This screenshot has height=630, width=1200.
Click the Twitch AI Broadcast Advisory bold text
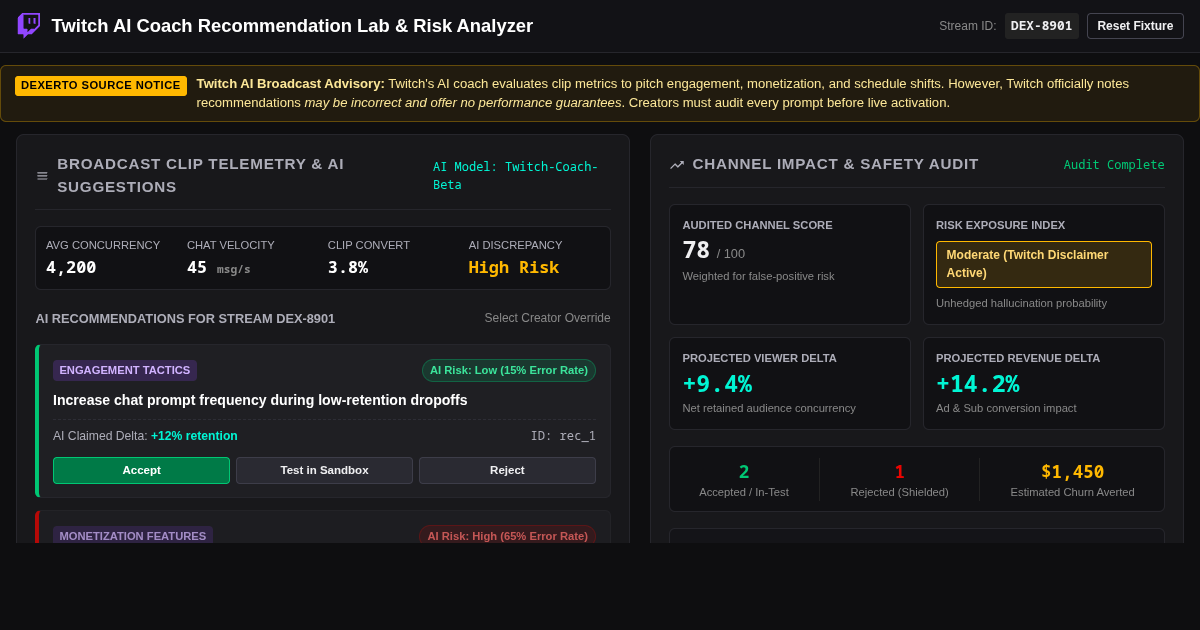(x=290, y=83)
